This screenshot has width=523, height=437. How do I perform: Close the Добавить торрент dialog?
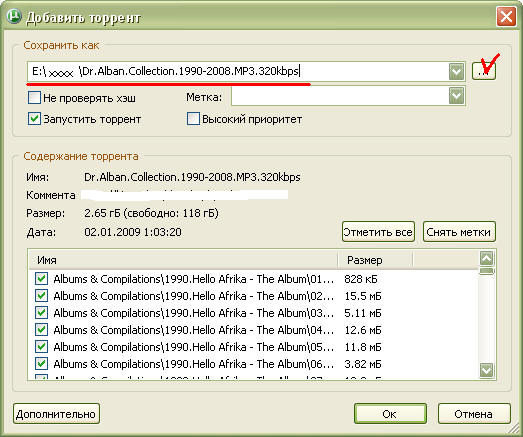pos(506,16)
